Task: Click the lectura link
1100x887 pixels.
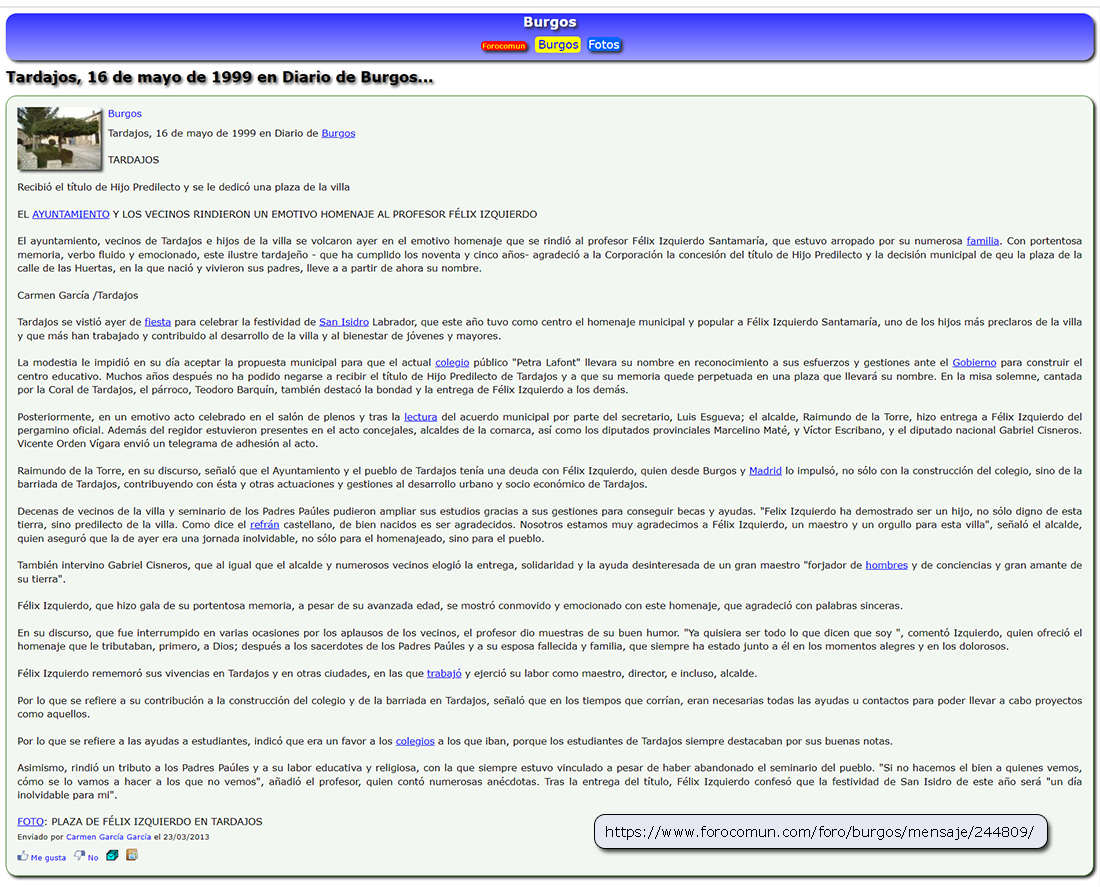Action: (420, 417)
